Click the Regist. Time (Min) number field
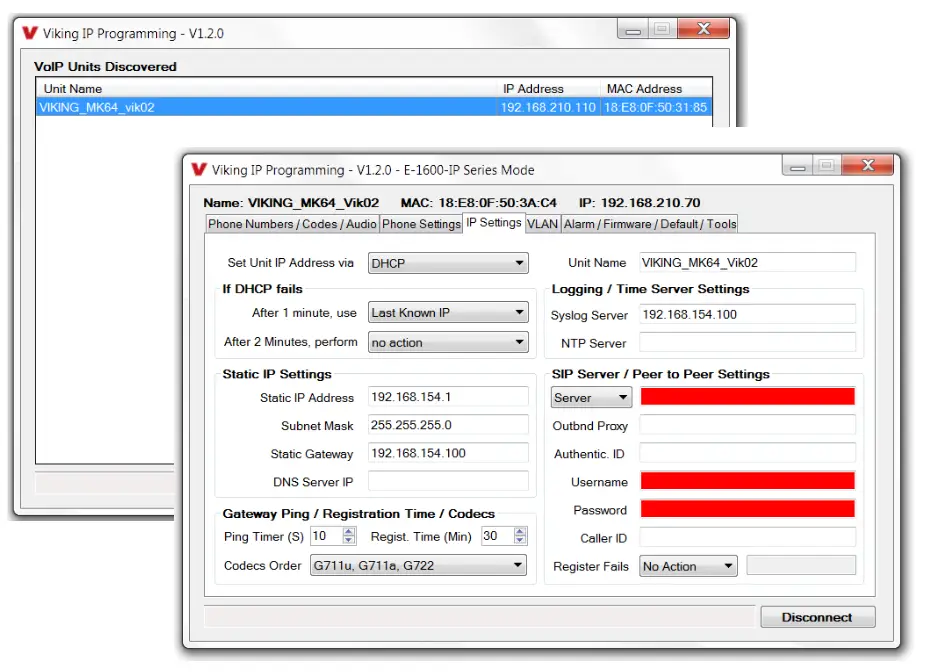The height and width of the screenshot is (672, 925). (x=497, y=536)
